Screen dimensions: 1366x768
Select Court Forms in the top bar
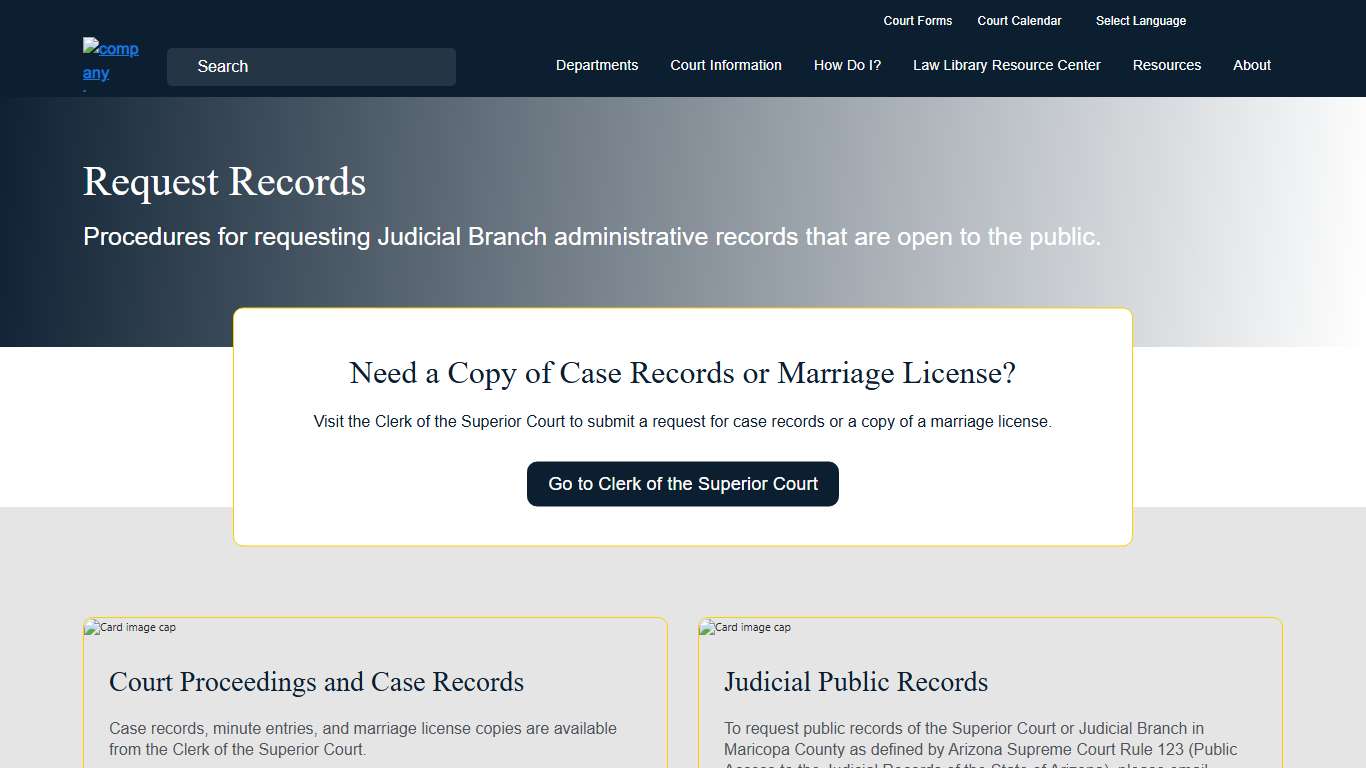coord(918,20)
